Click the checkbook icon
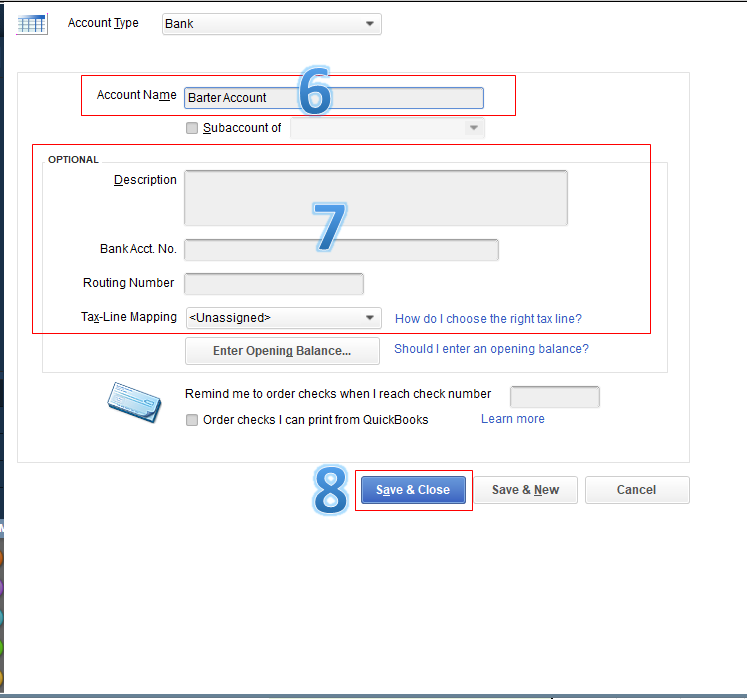 [134, 402]
